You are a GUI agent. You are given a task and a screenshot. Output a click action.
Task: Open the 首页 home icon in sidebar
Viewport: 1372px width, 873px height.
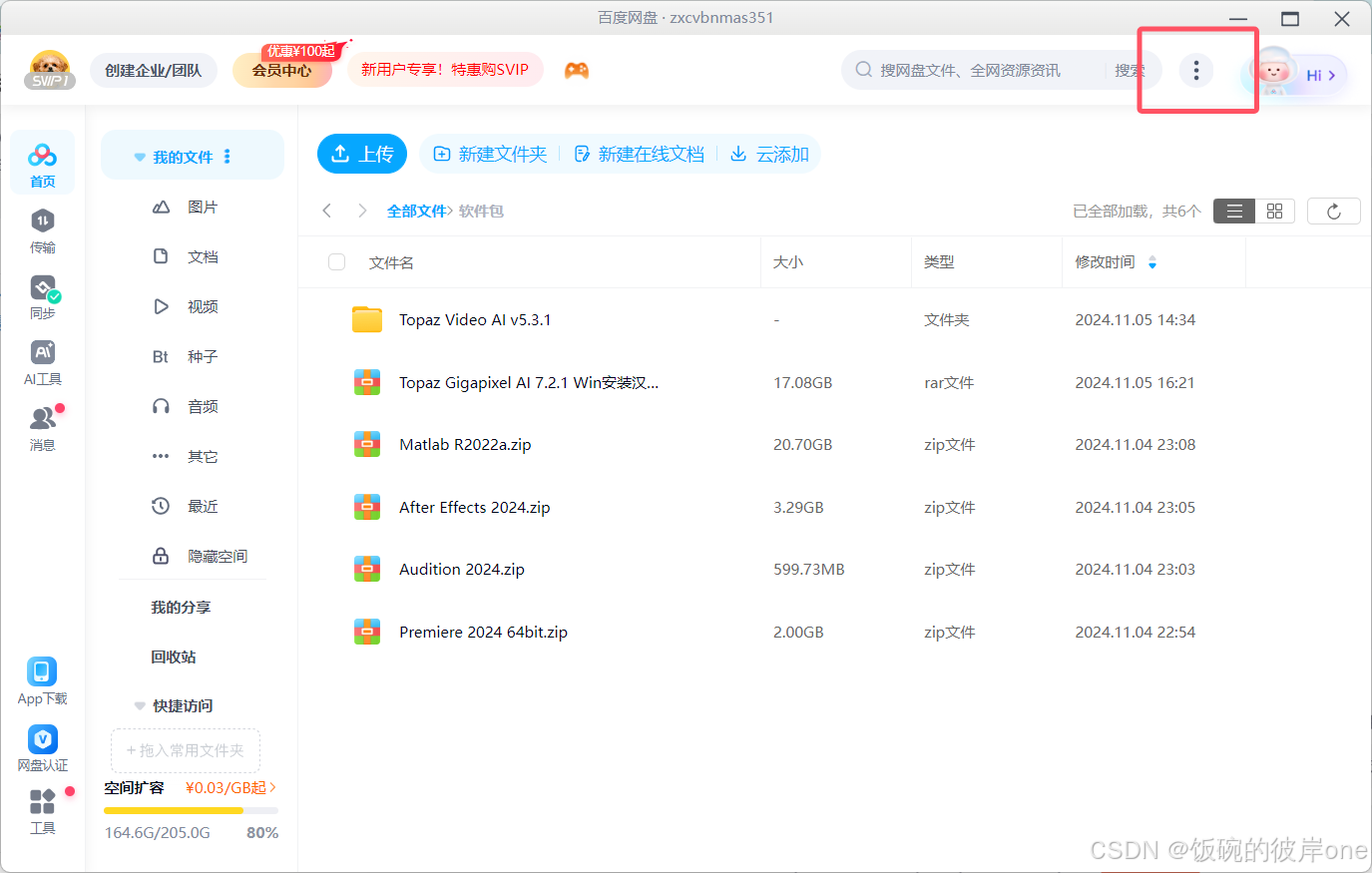[42, 163]
